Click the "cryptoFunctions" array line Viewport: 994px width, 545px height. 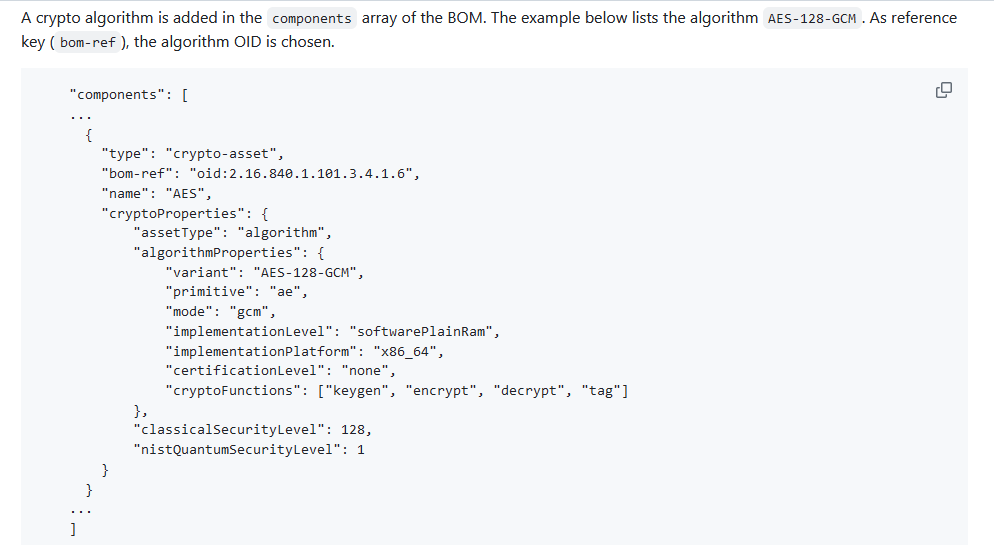[397, 390]
